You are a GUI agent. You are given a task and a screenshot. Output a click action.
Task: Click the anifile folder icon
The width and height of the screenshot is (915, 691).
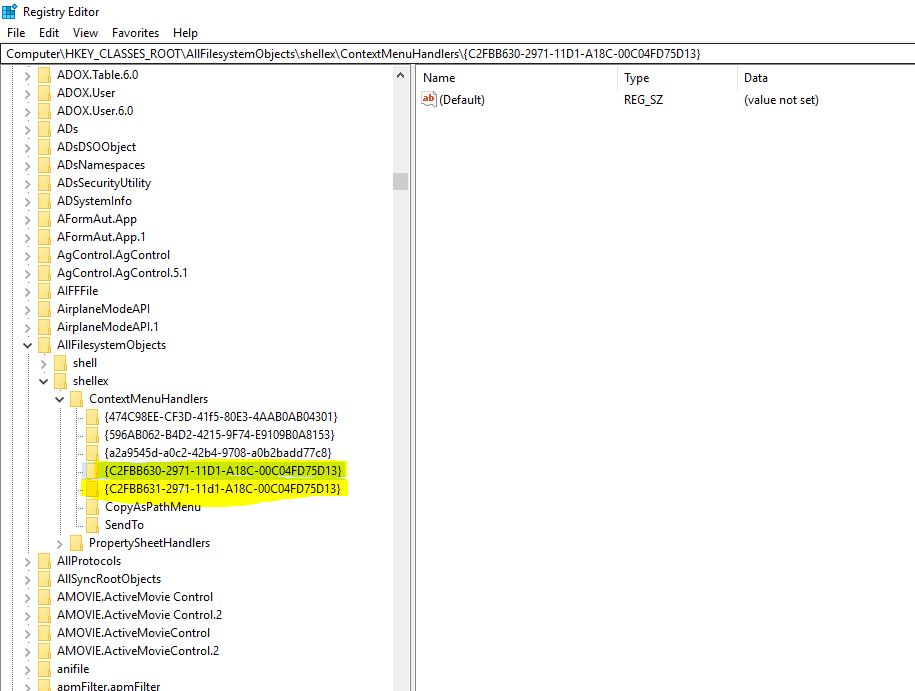(44, 669)
